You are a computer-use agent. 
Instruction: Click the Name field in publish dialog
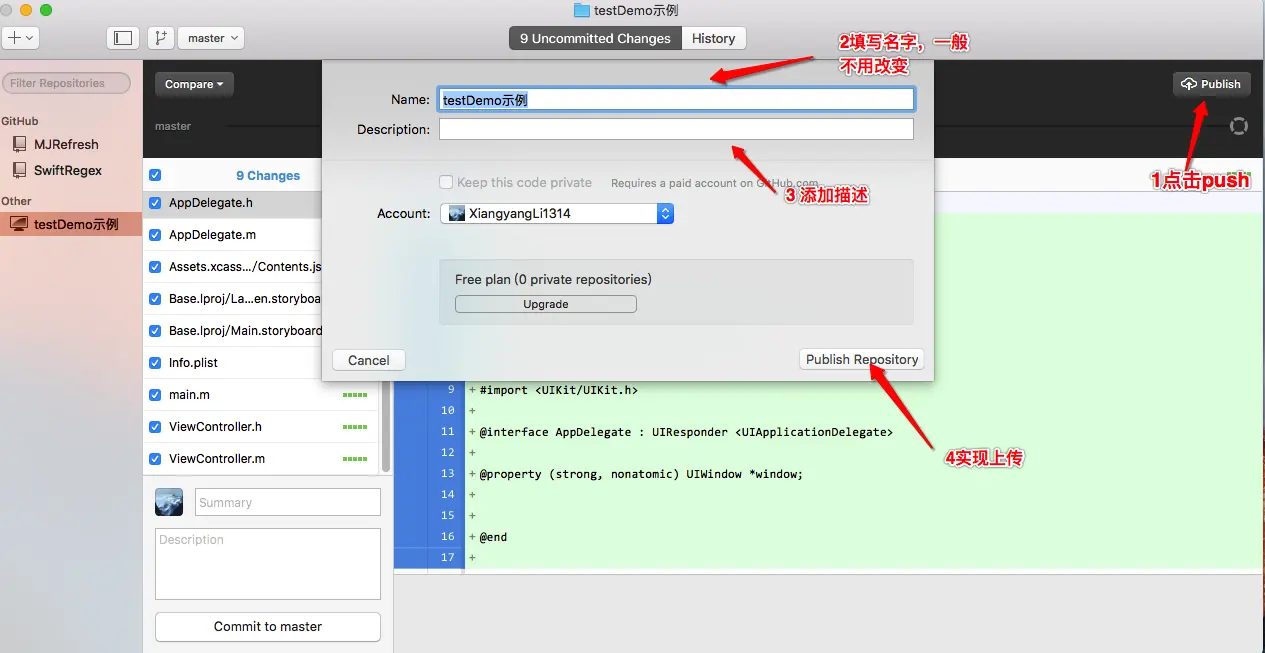coord(676,100)
